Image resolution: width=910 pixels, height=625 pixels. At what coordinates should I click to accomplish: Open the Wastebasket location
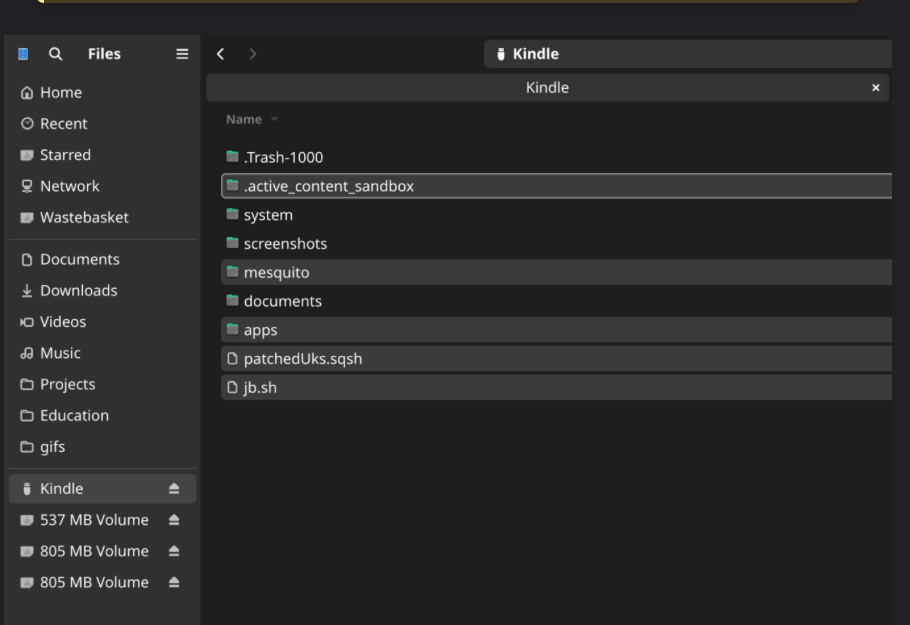click(x=84, y=218)
